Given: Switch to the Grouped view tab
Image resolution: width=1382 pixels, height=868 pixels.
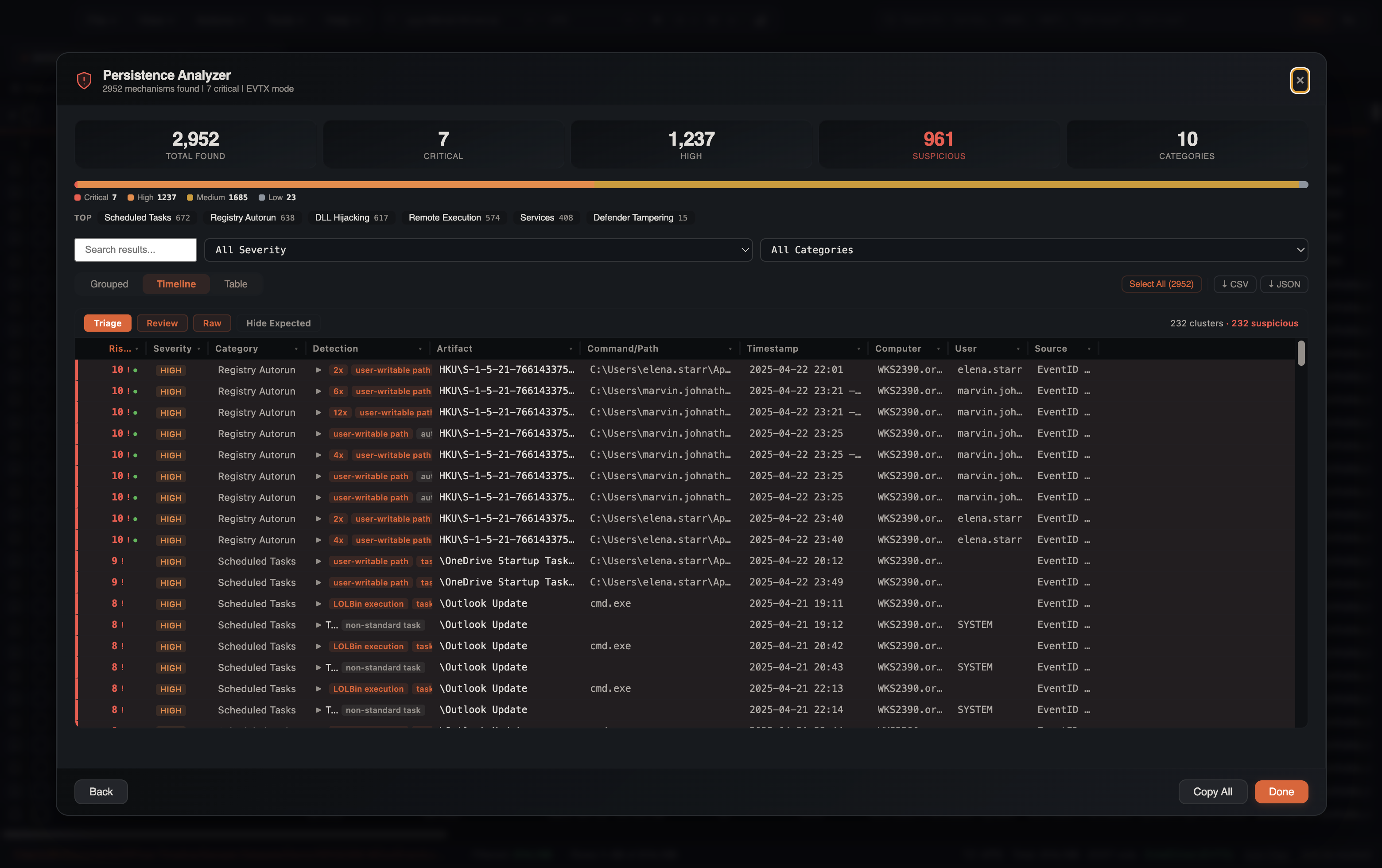Looking at the screenshot, I should point(109,284).
